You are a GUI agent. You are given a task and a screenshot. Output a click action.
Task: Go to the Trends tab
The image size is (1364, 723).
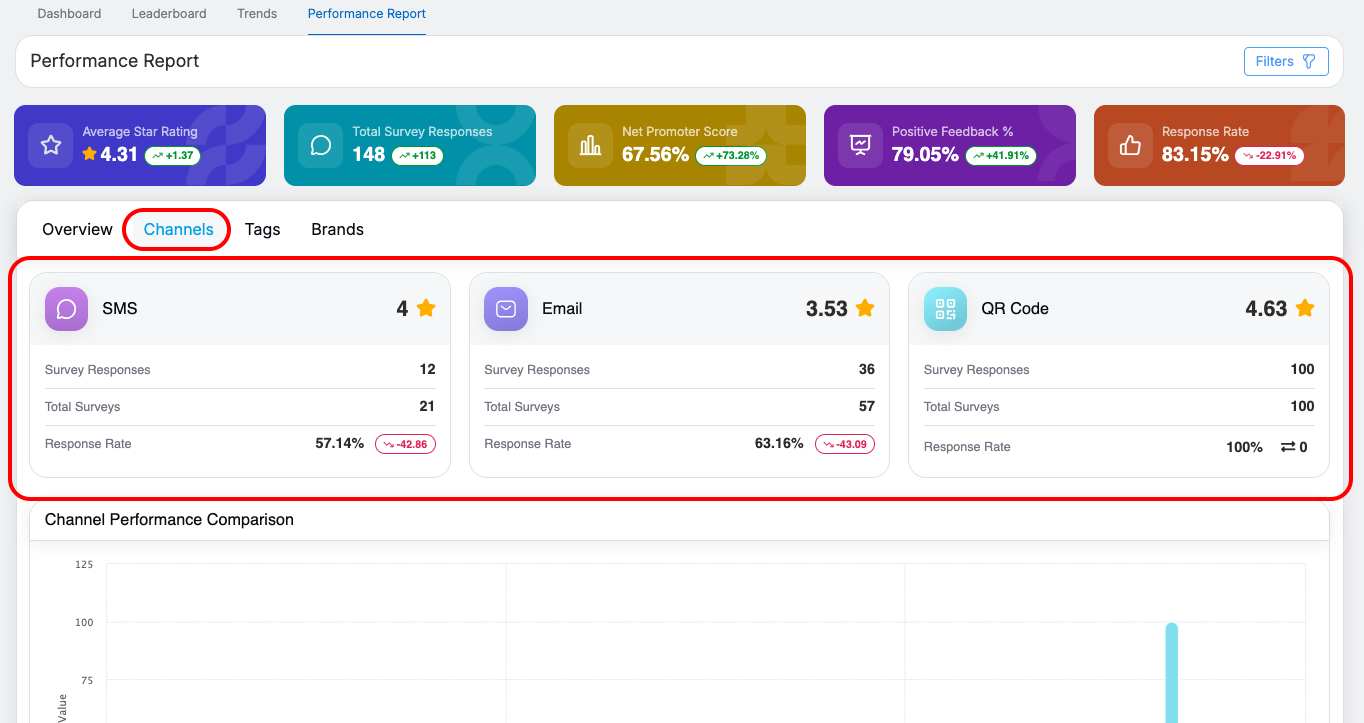tap(257, 14)
